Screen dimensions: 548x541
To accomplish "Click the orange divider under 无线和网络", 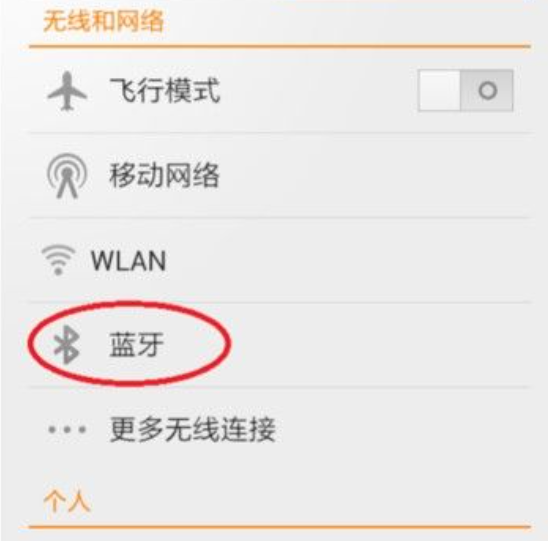I will (280, 46).
